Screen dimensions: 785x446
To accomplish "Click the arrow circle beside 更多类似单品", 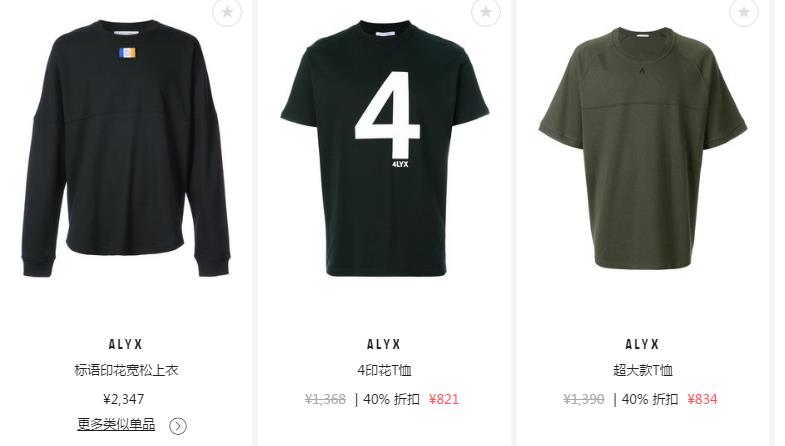I will [178, 426].
